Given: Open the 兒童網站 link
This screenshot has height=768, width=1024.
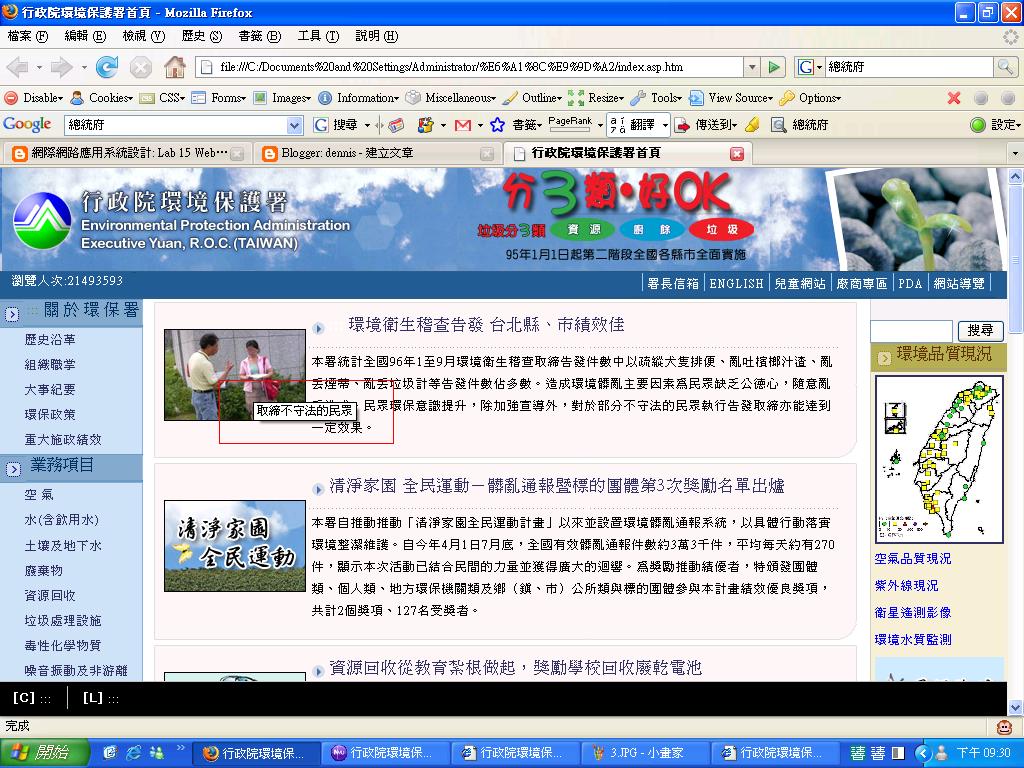Looking at the screenshot, I should [800, 283].
